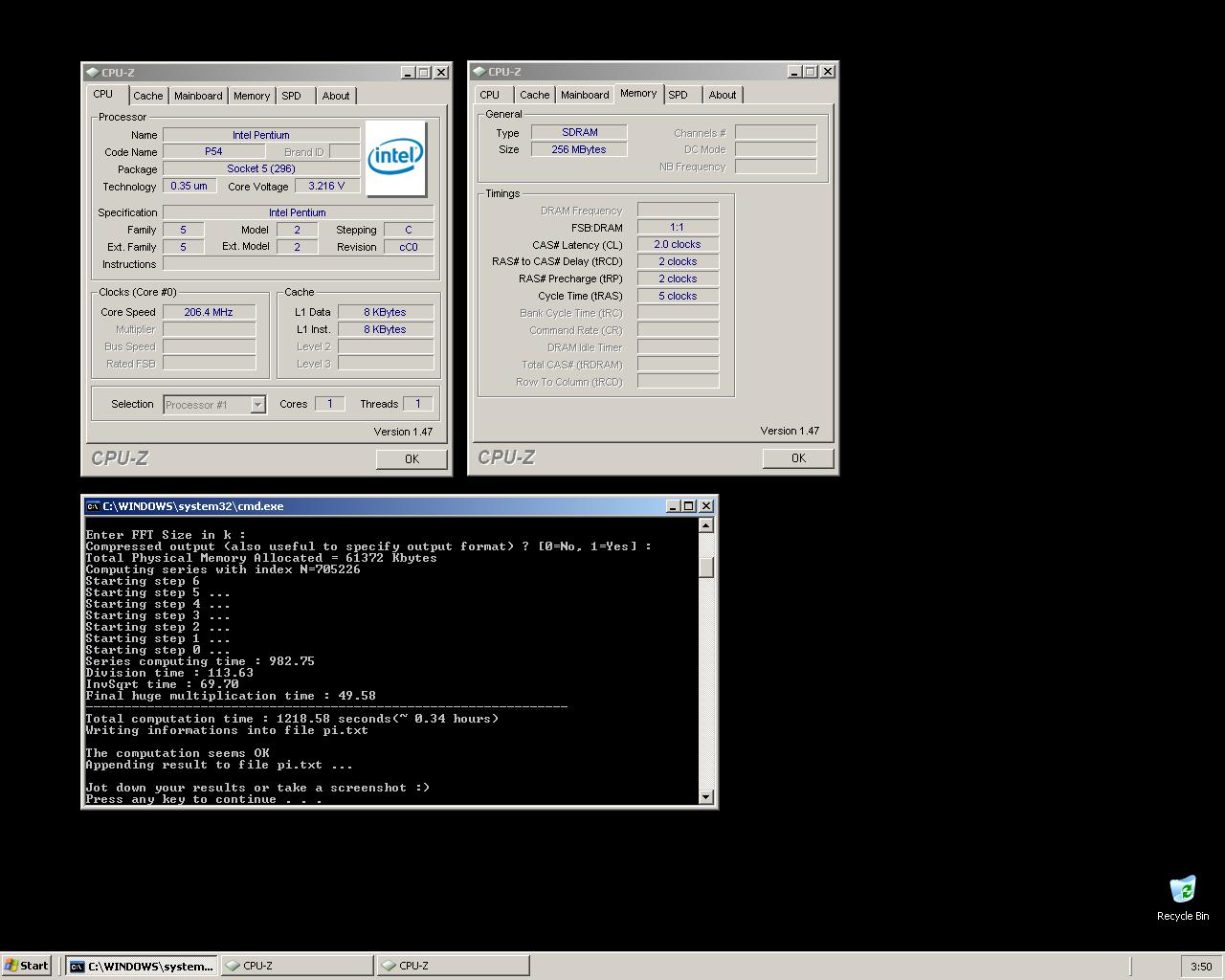Click the Series computing time 982.75 line

(200, 661)
